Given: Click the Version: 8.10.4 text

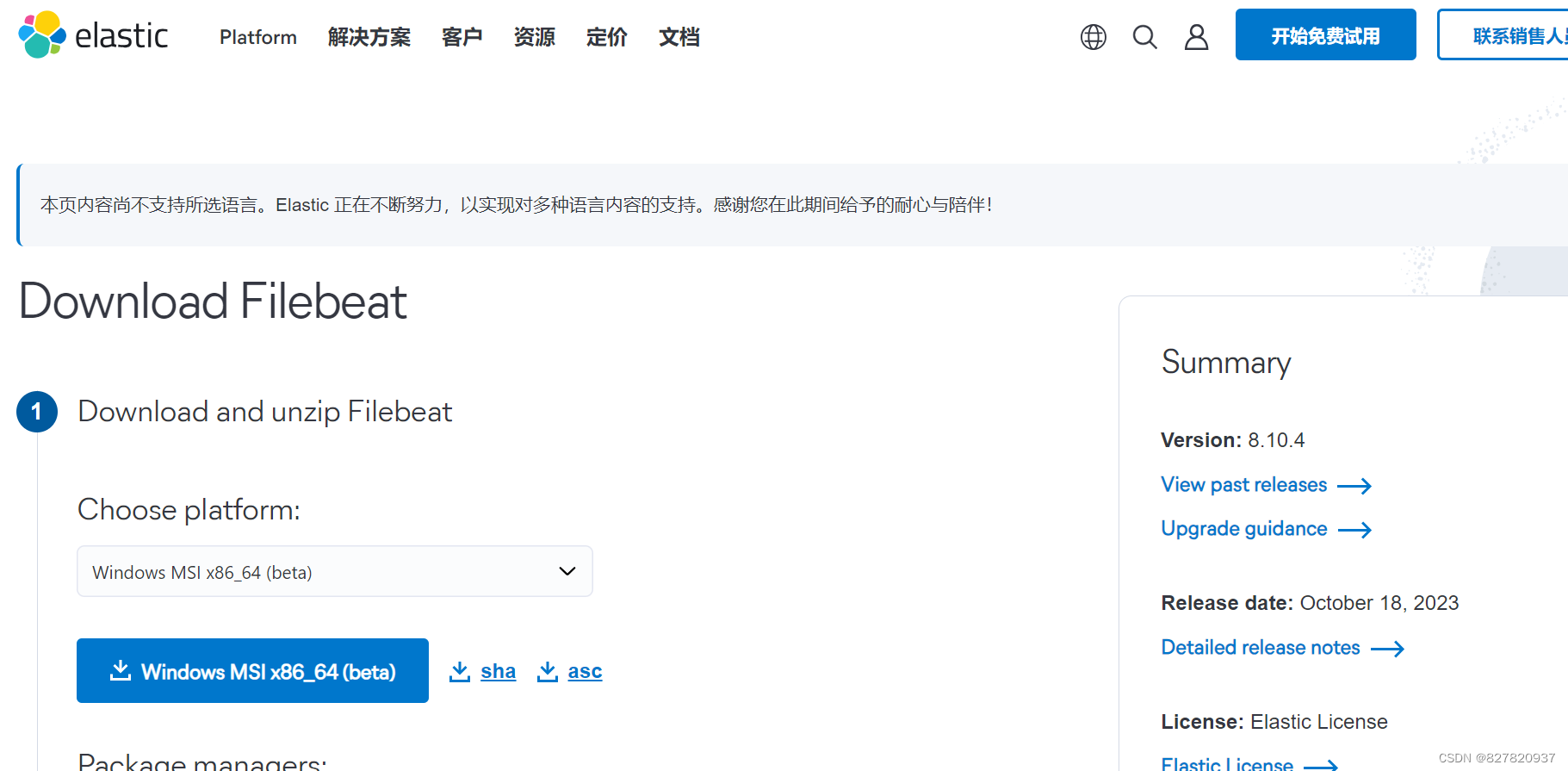Looking at the screenshot, I should pos(1233,440).
